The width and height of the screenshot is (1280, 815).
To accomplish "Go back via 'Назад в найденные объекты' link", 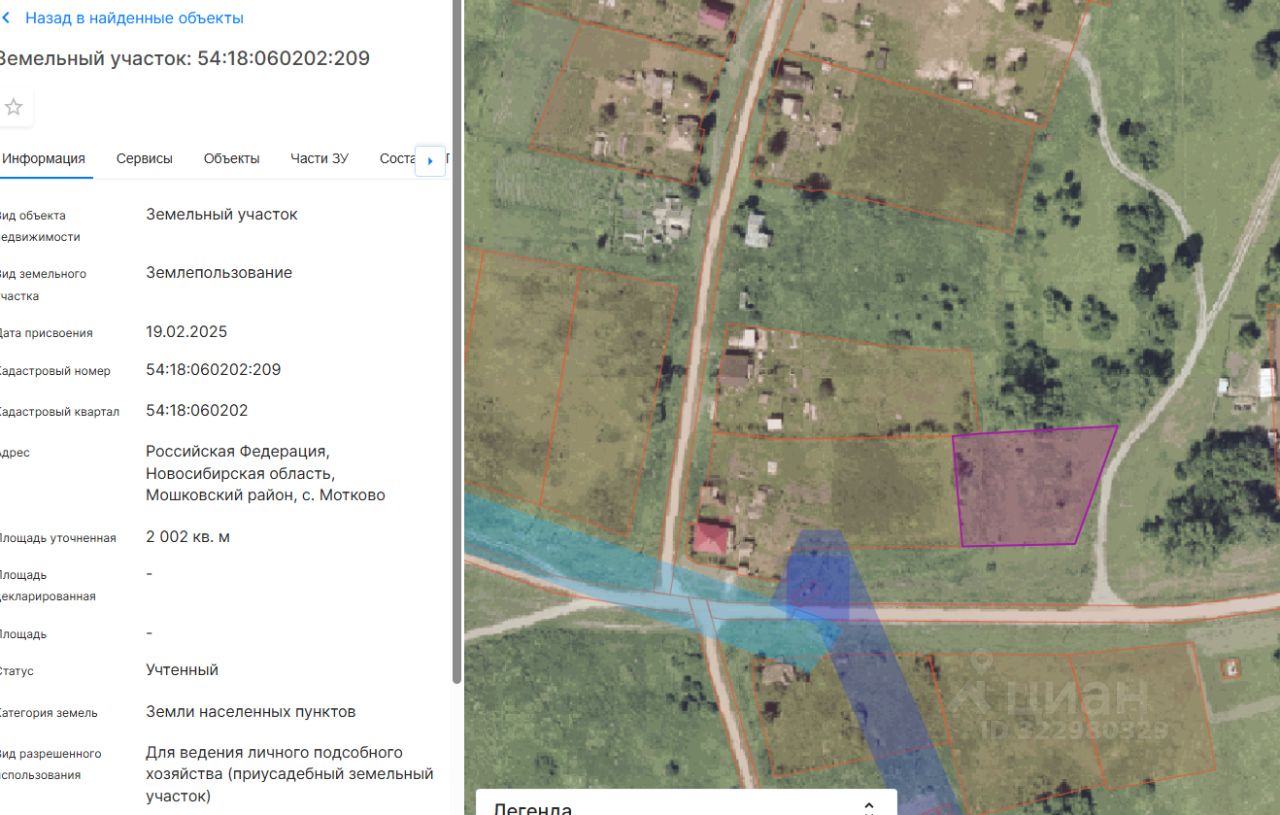I will [134, 18].
